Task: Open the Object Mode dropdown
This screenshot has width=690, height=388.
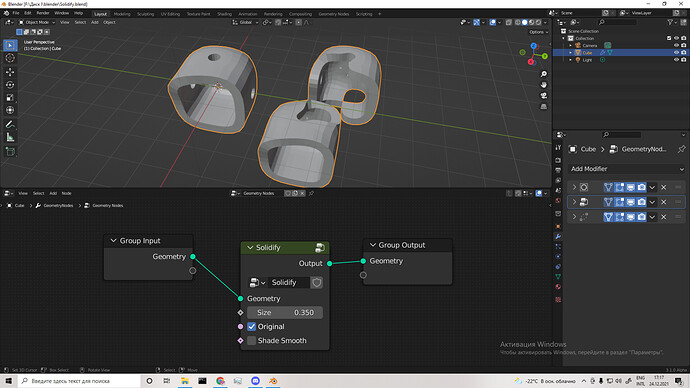Action: [x=37, y=22]
